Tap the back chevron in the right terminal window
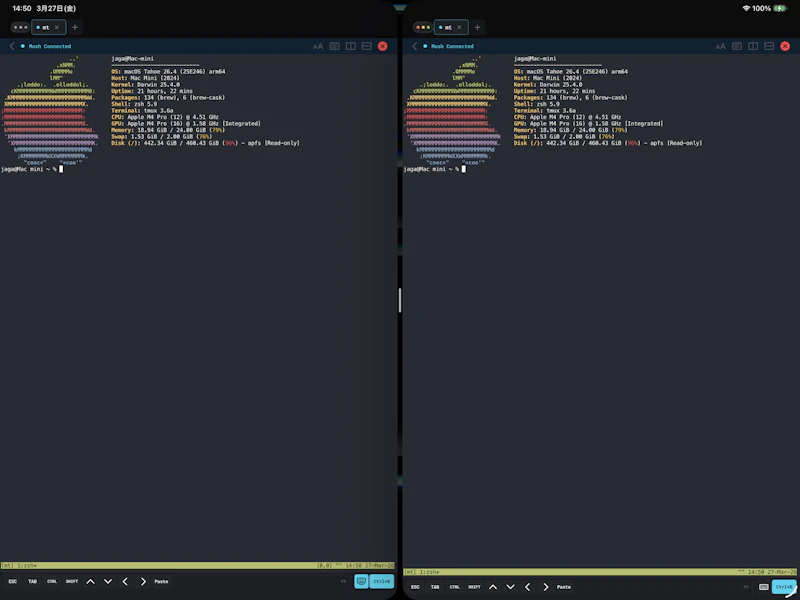The height and width of the screenshot is (600, 800). click(415, 46)
